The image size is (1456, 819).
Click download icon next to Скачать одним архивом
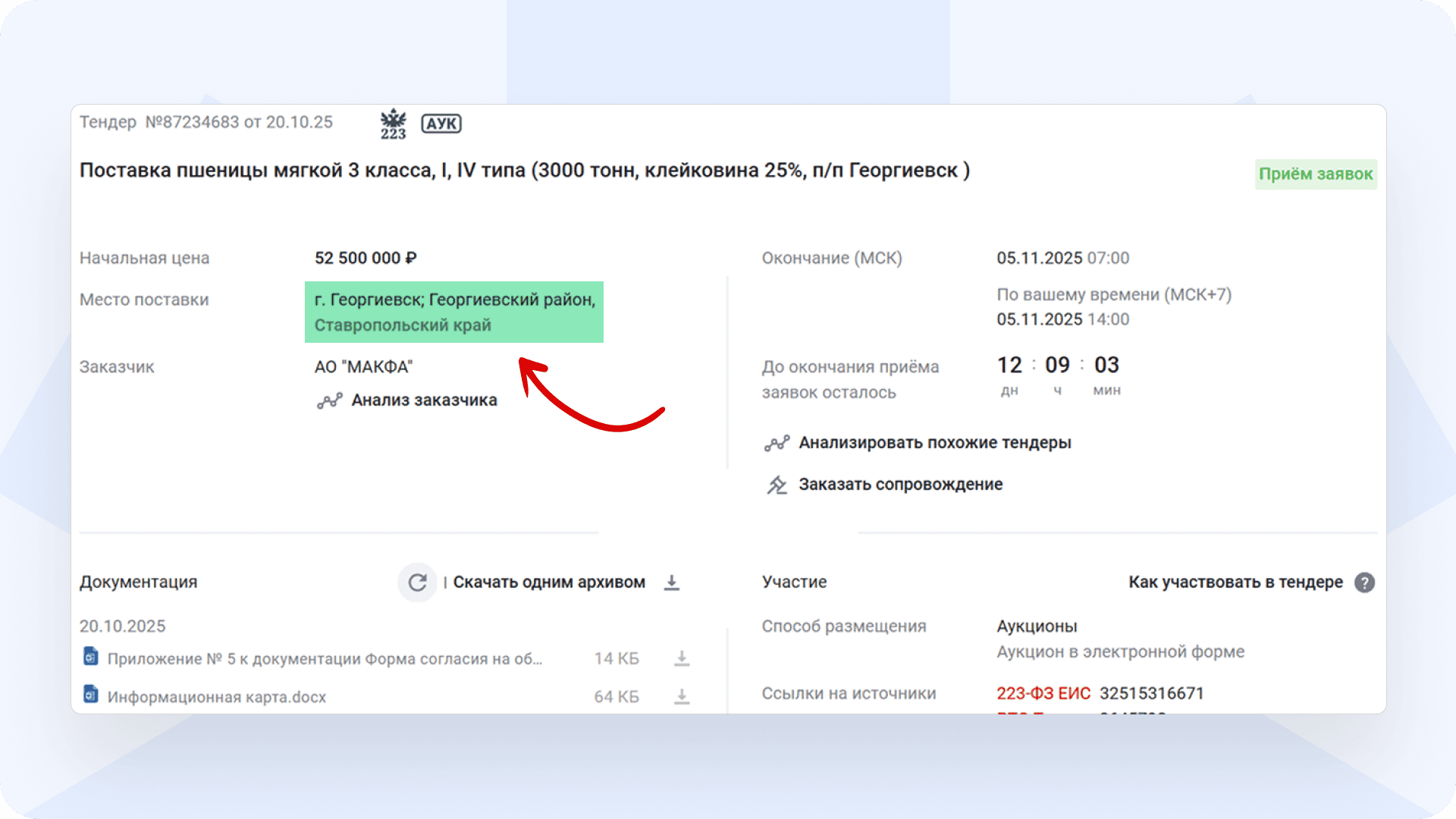tap(672, 582)
